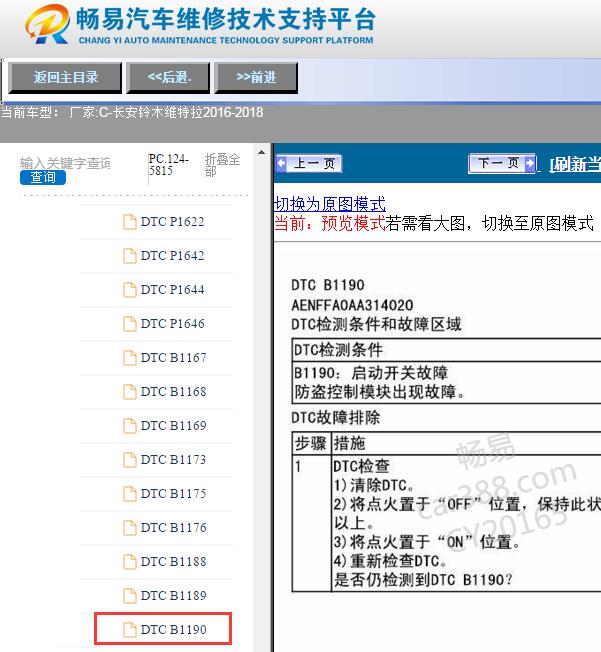This screenshot has width=601, height=652.
Task: Click document icon beside DTC P1642
Action: click(x=130, y=256)
